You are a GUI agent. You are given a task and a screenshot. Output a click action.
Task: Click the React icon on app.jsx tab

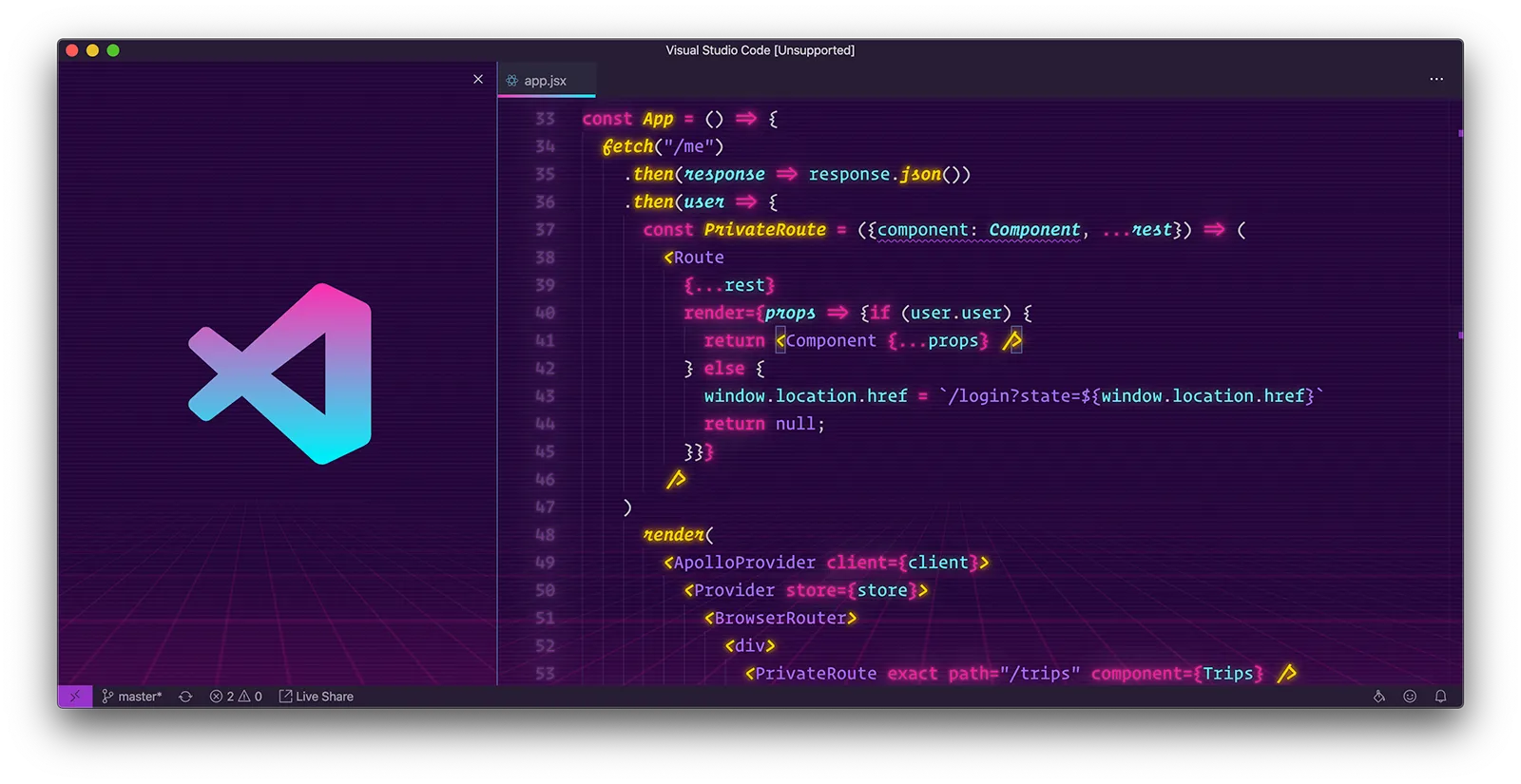(x=512, y=81)
